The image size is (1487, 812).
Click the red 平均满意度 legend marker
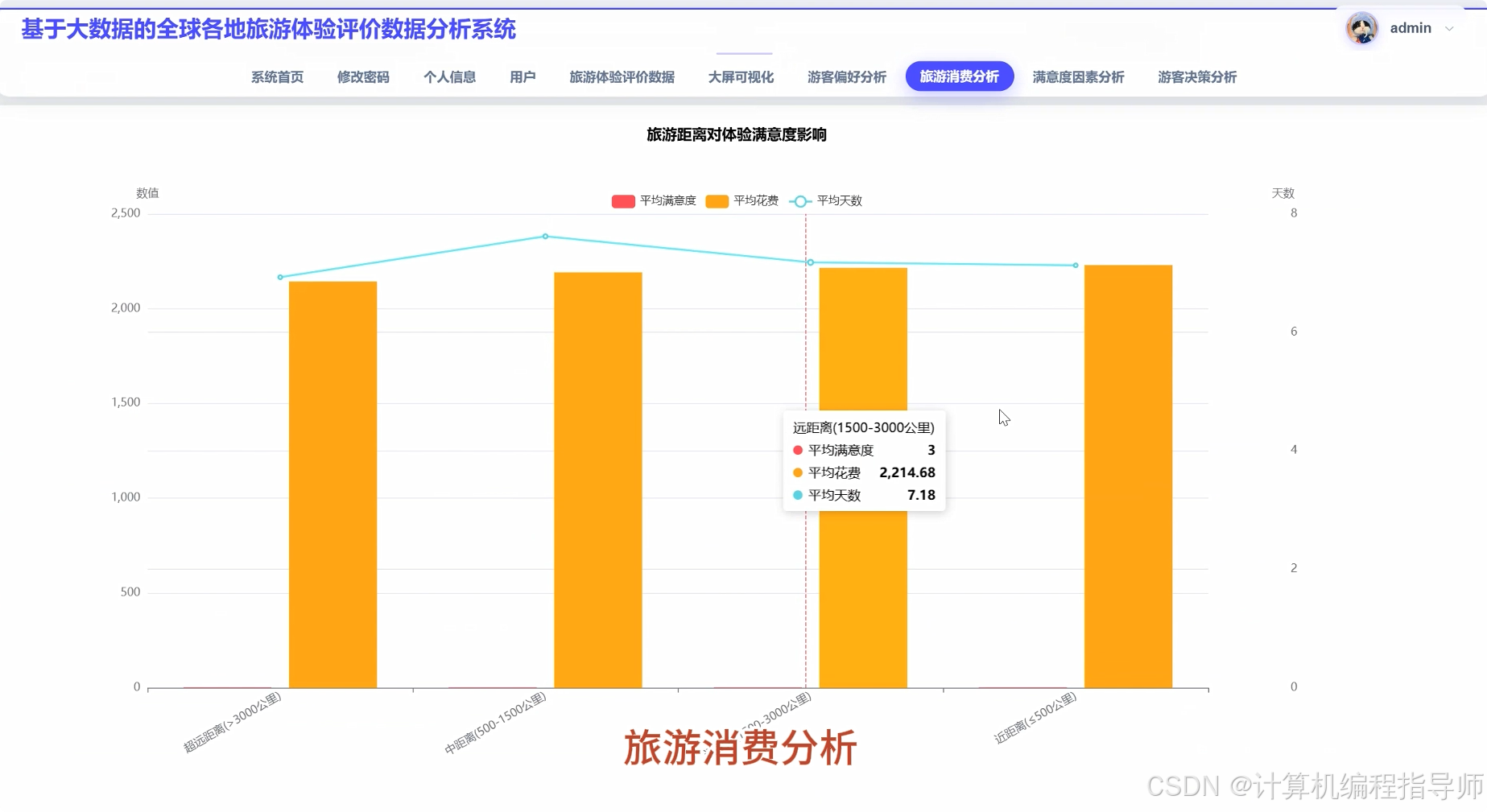tap(622, 200)
